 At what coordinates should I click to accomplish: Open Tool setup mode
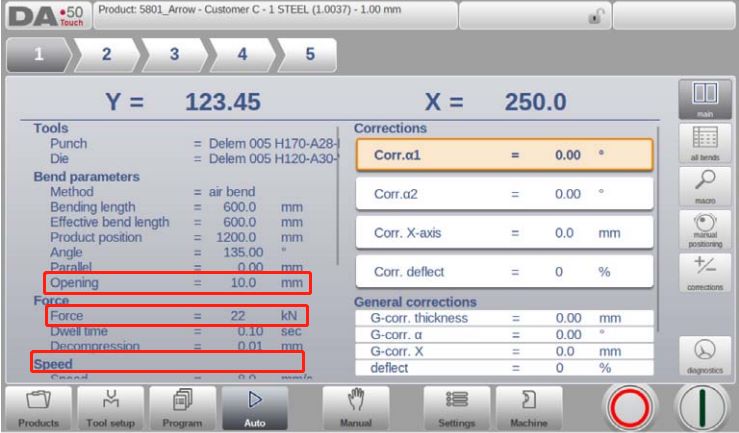point(111,408)
